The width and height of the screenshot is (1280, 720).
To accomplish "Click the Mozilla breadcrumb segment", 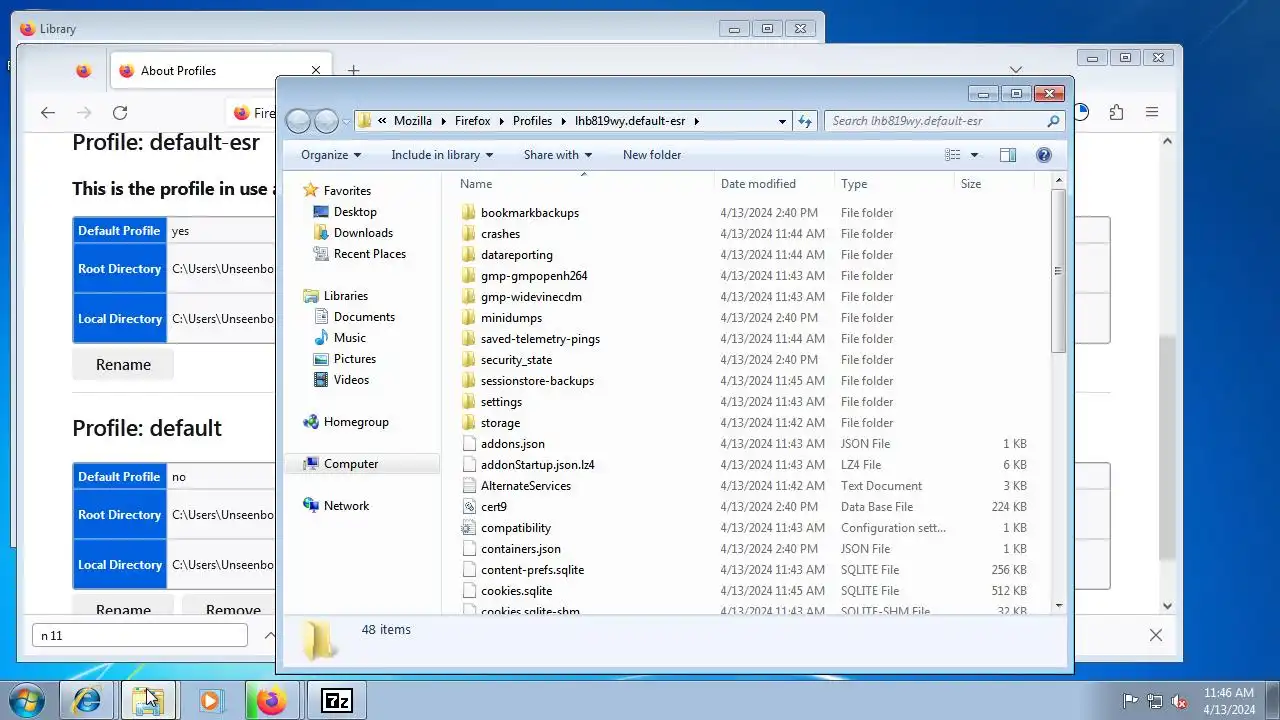I will point(413,121).
